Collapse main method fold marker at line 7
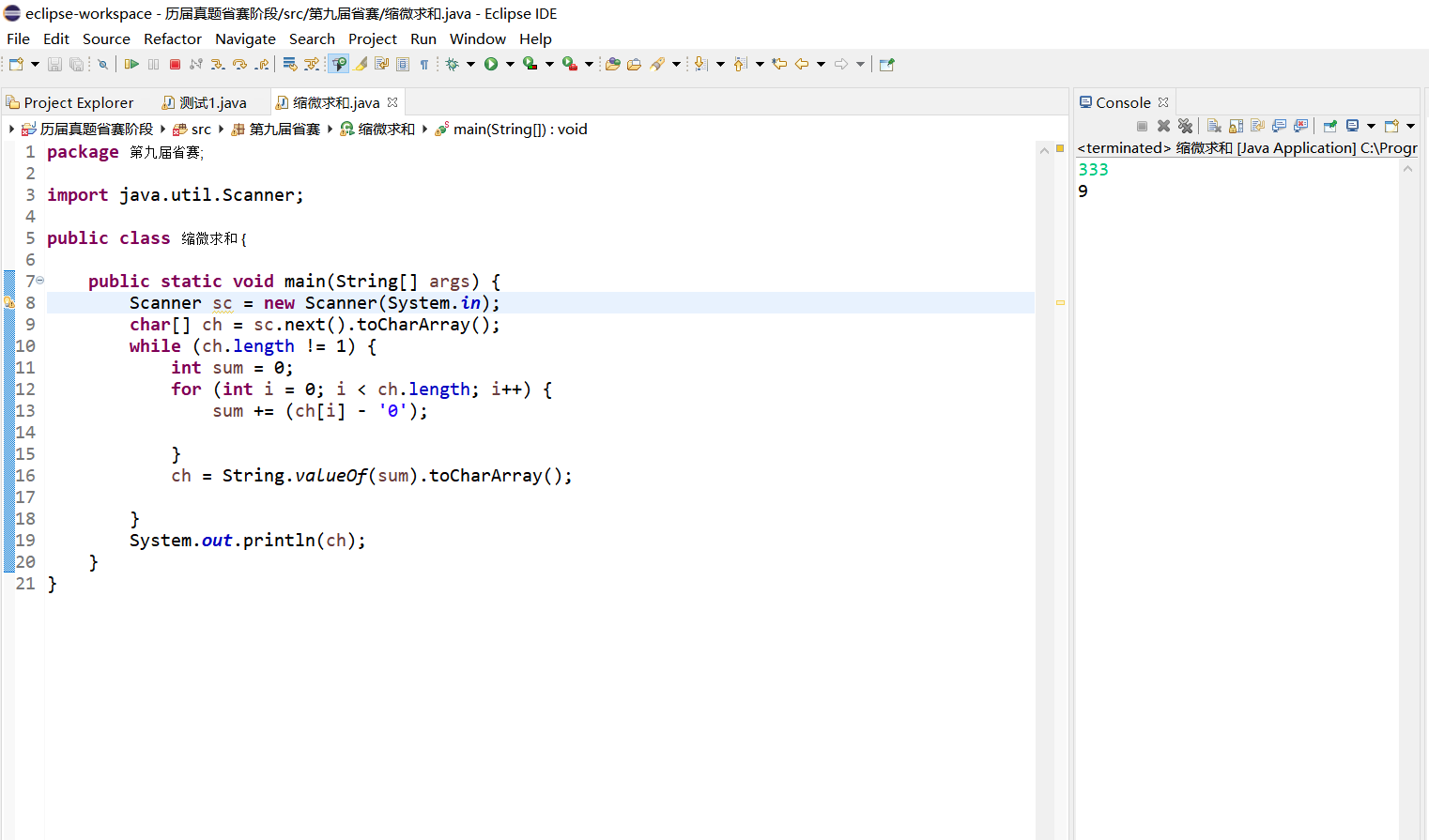Image resolution: width=1429 pixels, height=840 pixels. point(39,280)
